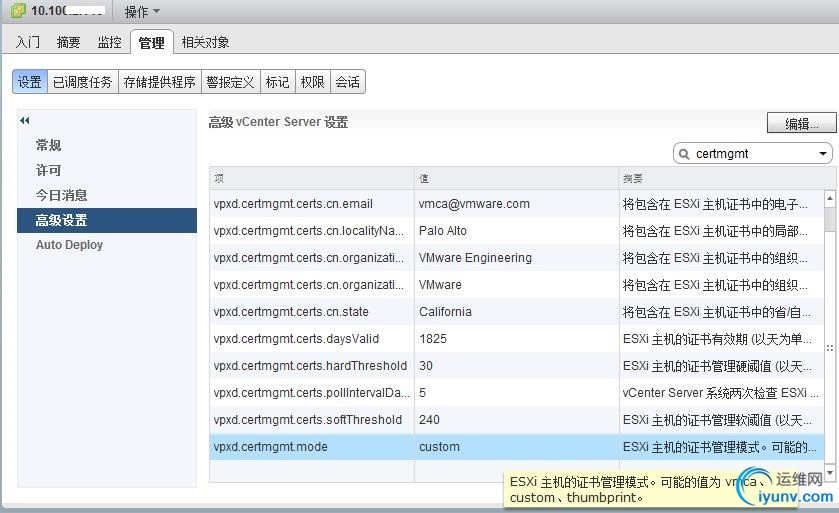839x513 pixels.
Task: Select 许可 in the settings sidebar
Action: 49,170
